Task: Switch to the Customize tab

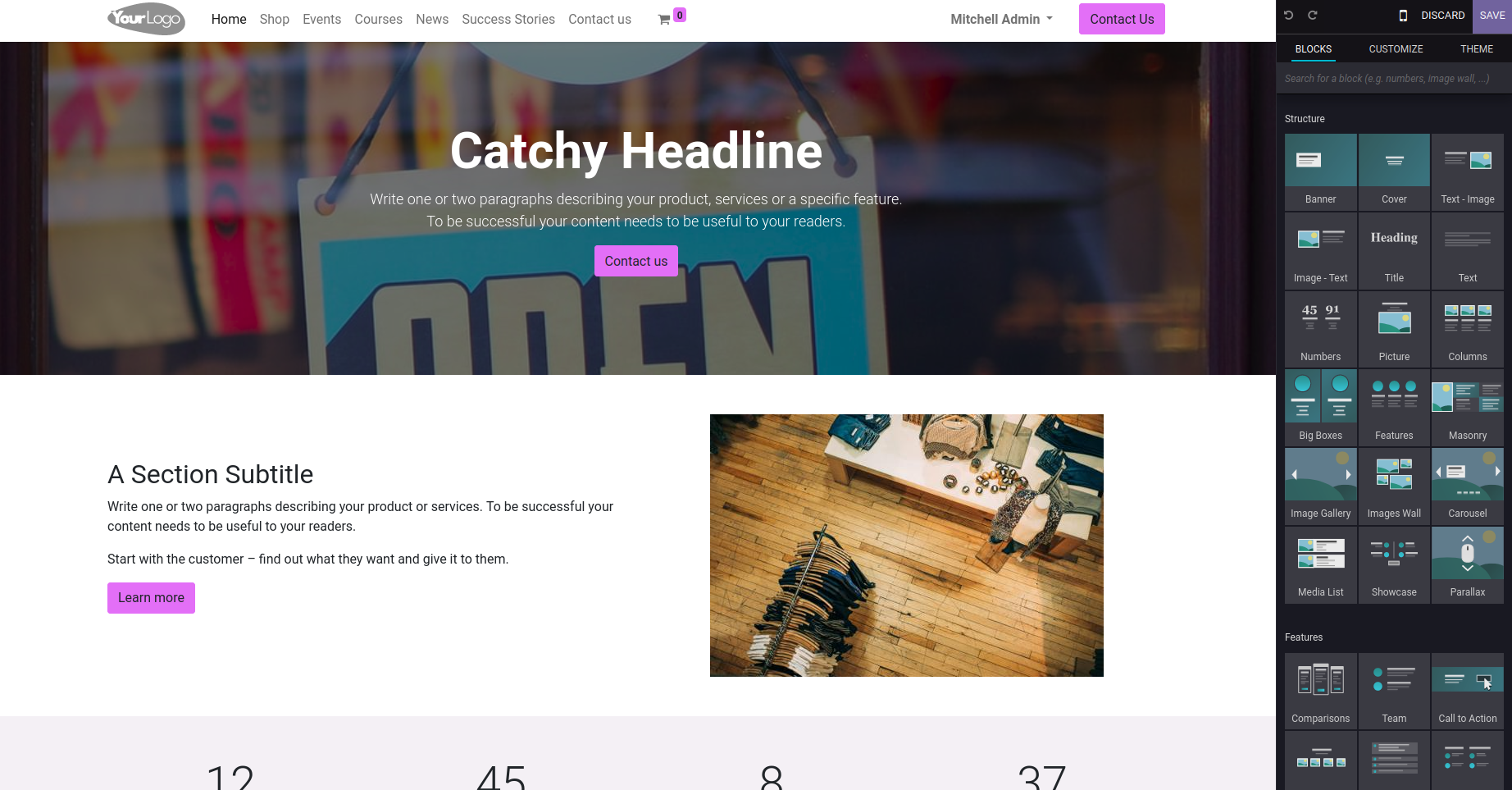Action: 1396,49
